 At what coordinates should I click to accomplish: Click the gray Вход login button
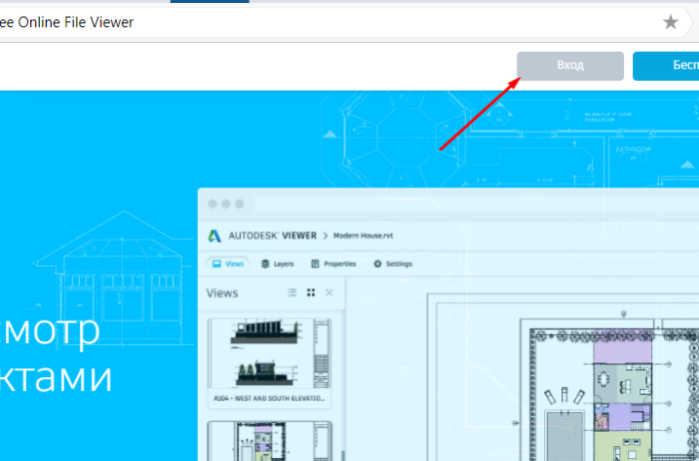pyautogui.click(x=570, y=66)
